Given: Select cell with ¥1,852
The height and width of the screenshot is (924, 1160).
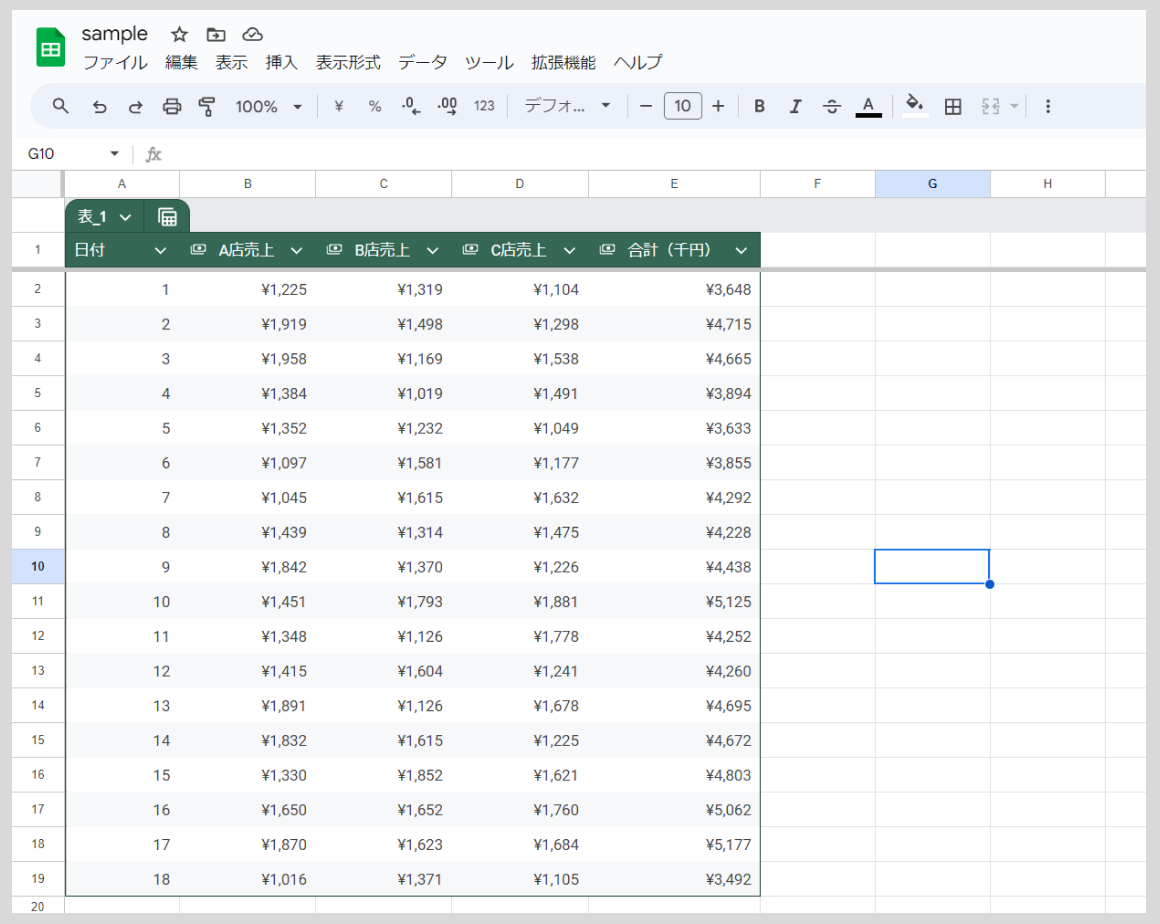Looking at the screenshot, I should (x=384, y=775).
